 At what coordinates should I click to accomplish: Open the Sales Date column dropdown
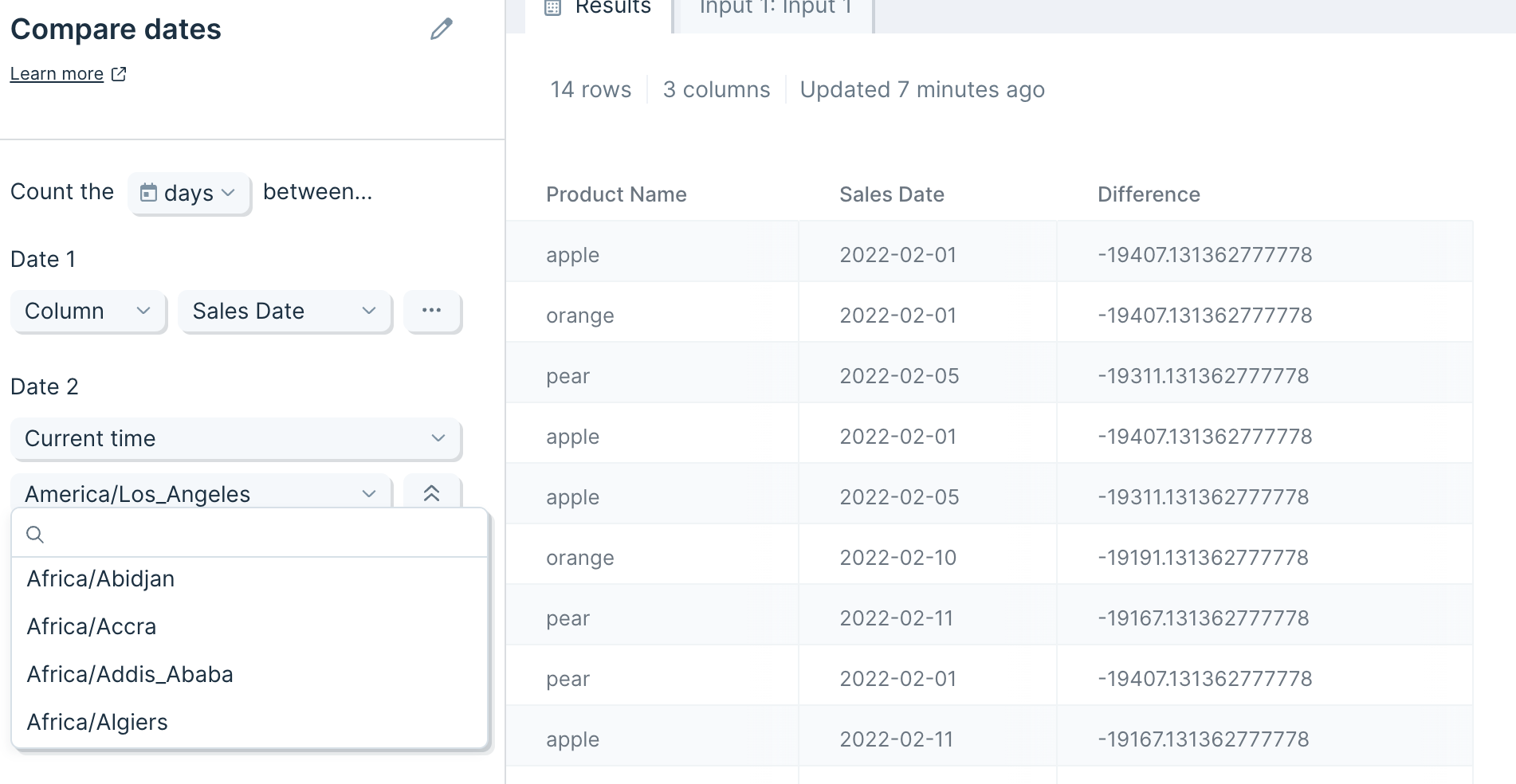click(x=285, y=312)
